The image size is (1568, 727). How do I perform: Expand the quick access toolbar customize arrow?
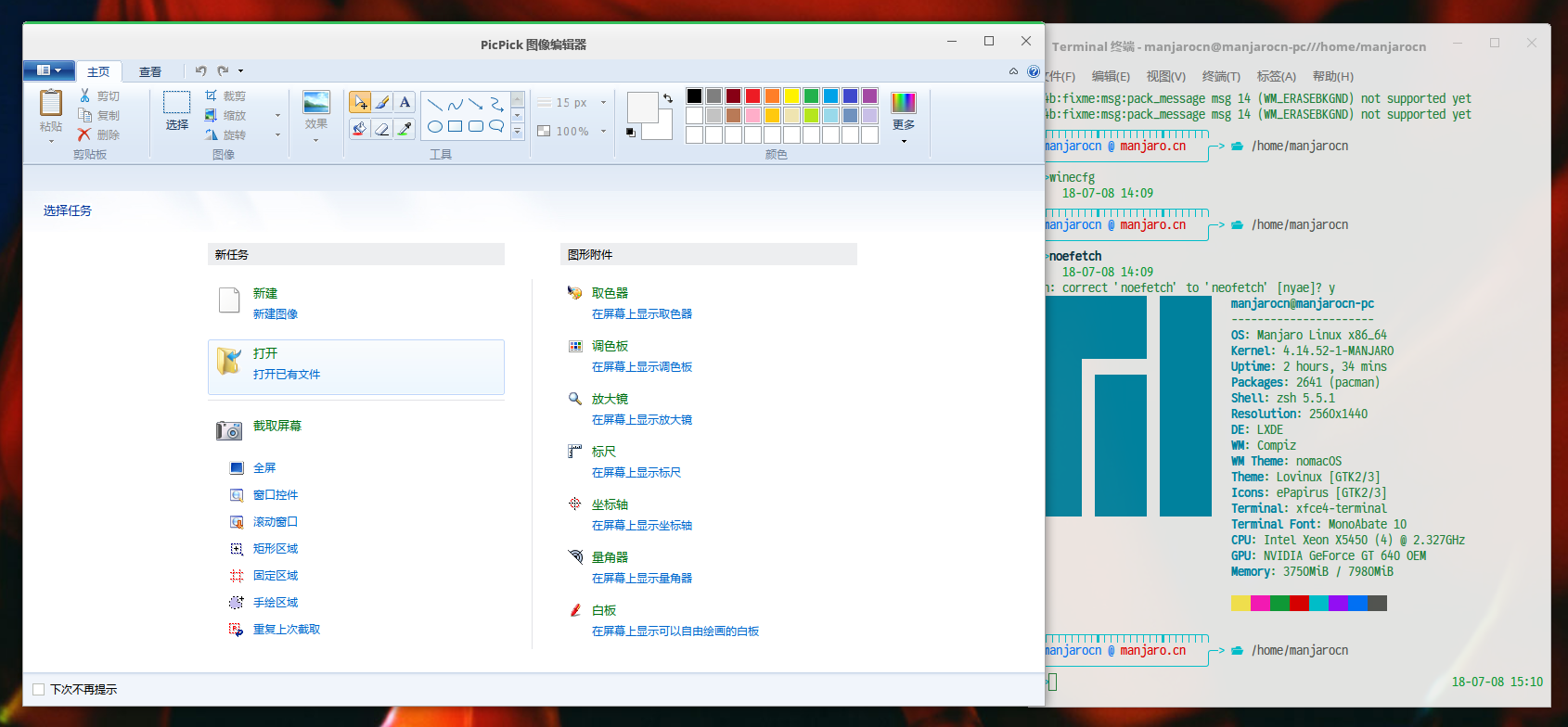coord(241,70)
